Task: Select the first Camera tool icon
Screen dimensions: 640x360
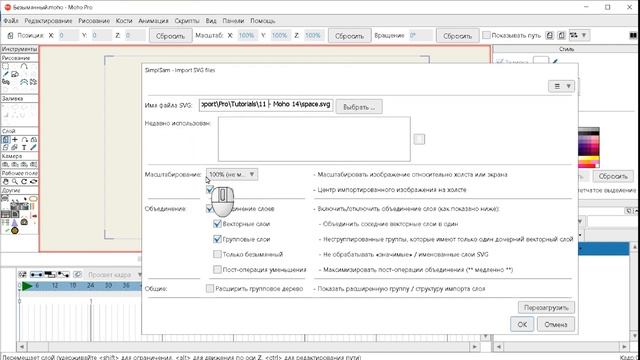Action: pos(6,164)
